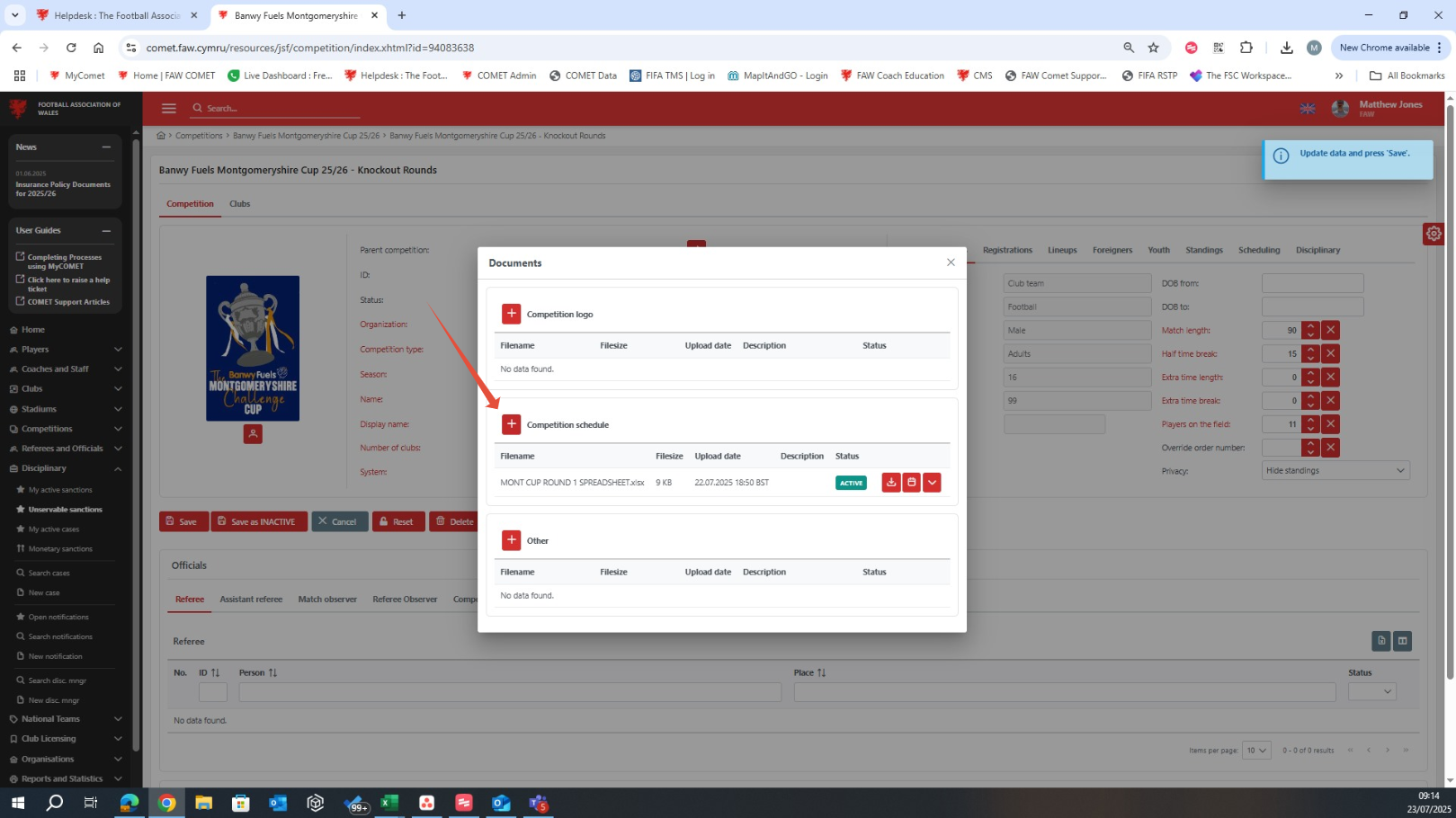The image size is (1456, 818).
Task: Clear the Match length value
Action: (1331, 330)
